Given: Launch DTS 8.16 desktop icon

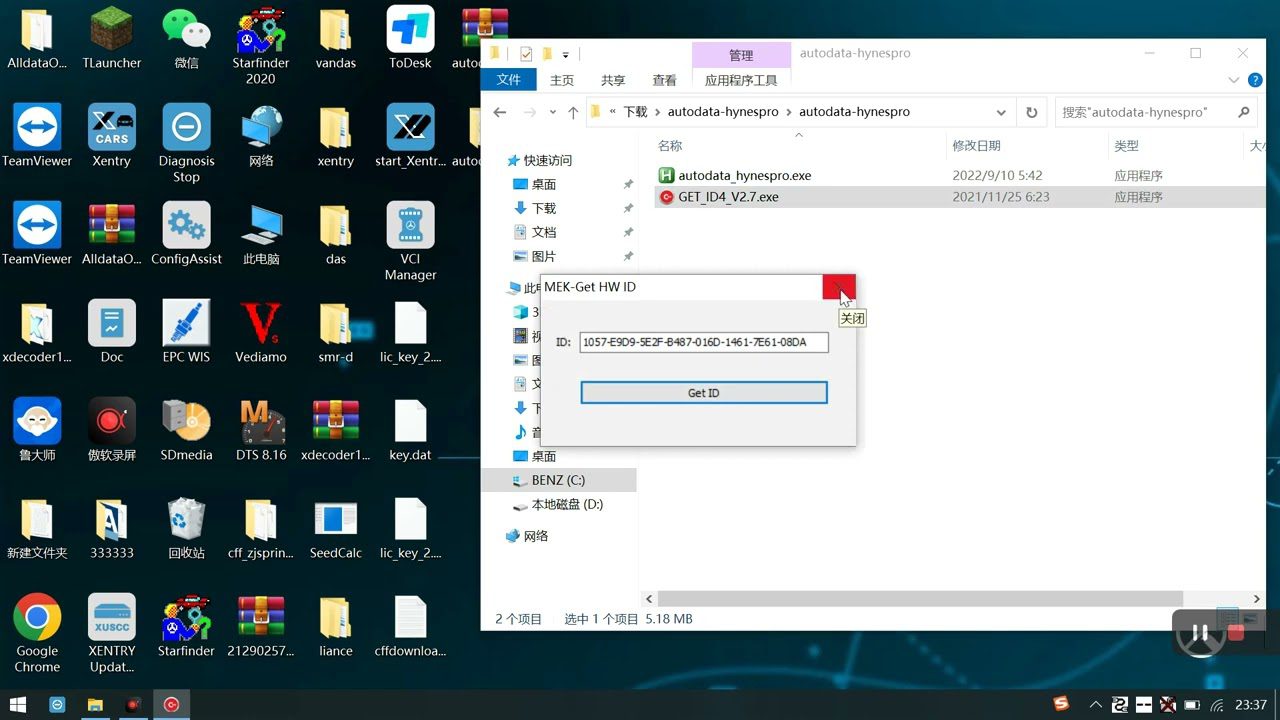Looking at the screenshot, I should (260, 430).
